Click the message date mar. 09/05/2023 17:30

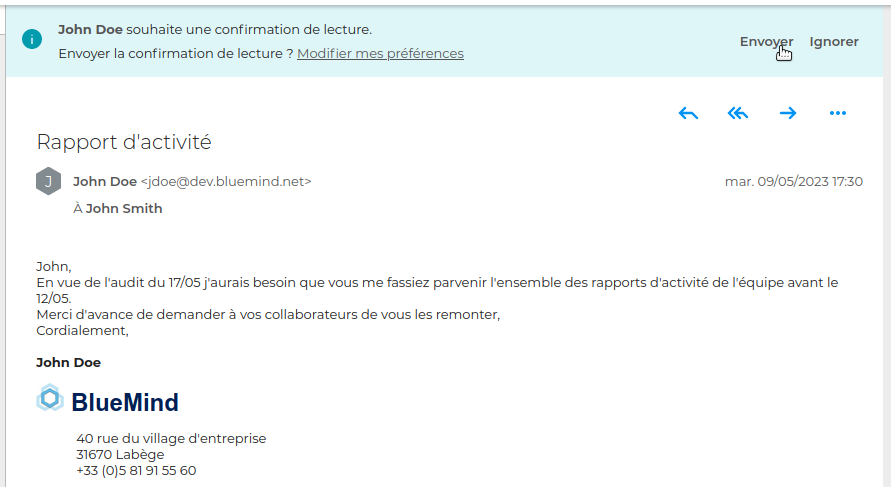793,182
